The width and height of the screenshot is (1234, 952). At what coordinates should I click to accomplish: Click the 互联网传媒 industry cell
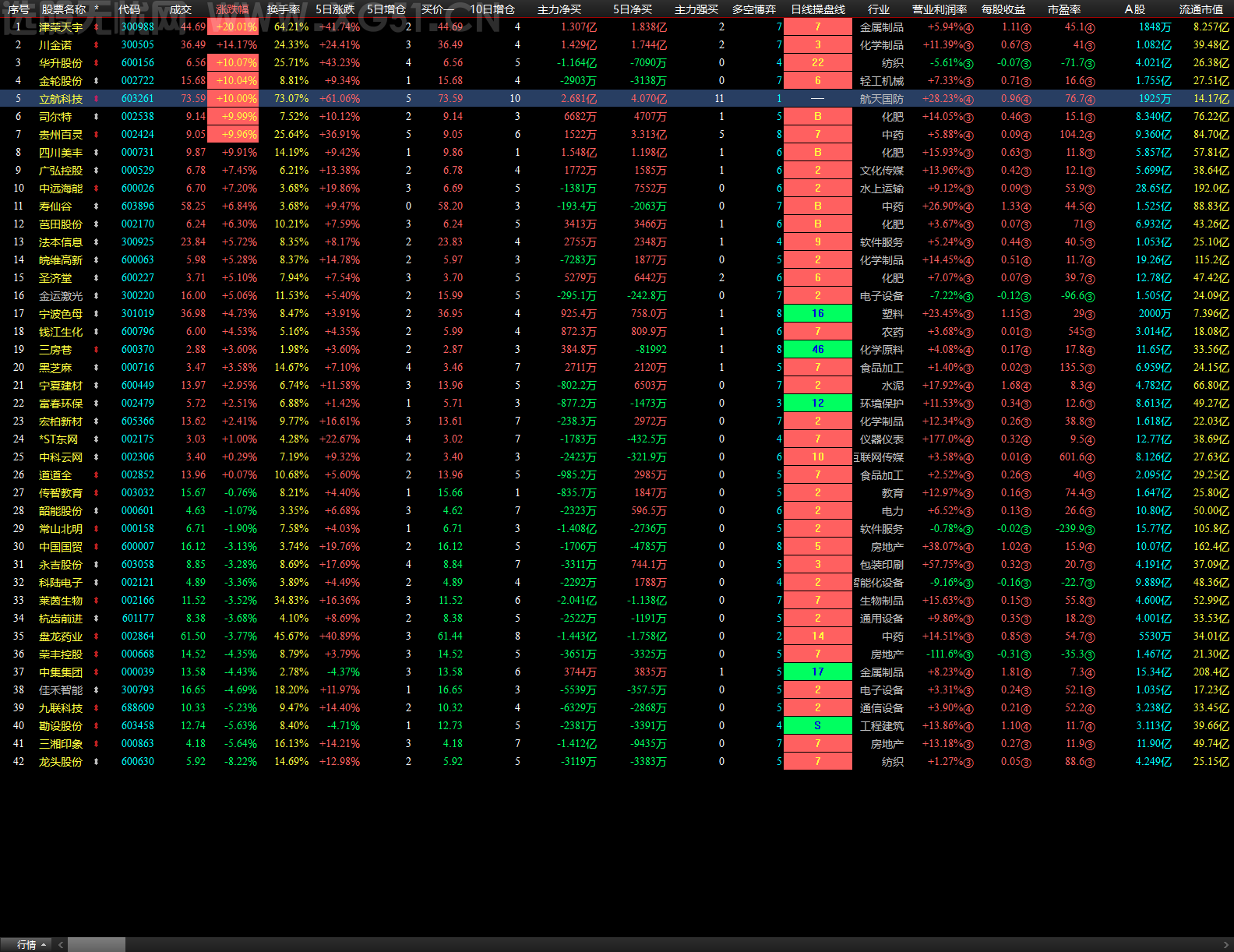[879, 457]
